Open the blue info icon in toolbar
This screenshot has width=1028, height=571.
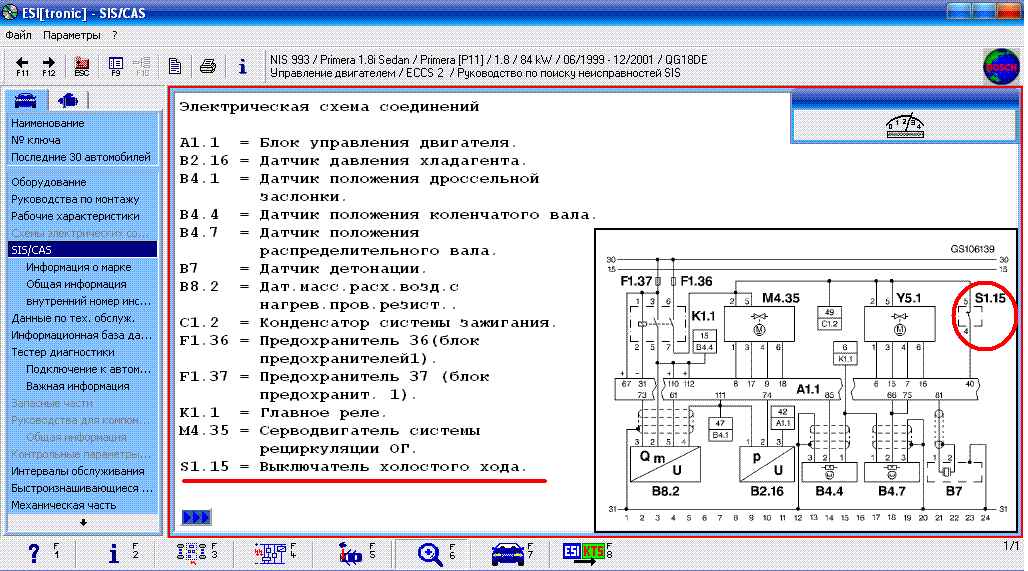(243, 66)
